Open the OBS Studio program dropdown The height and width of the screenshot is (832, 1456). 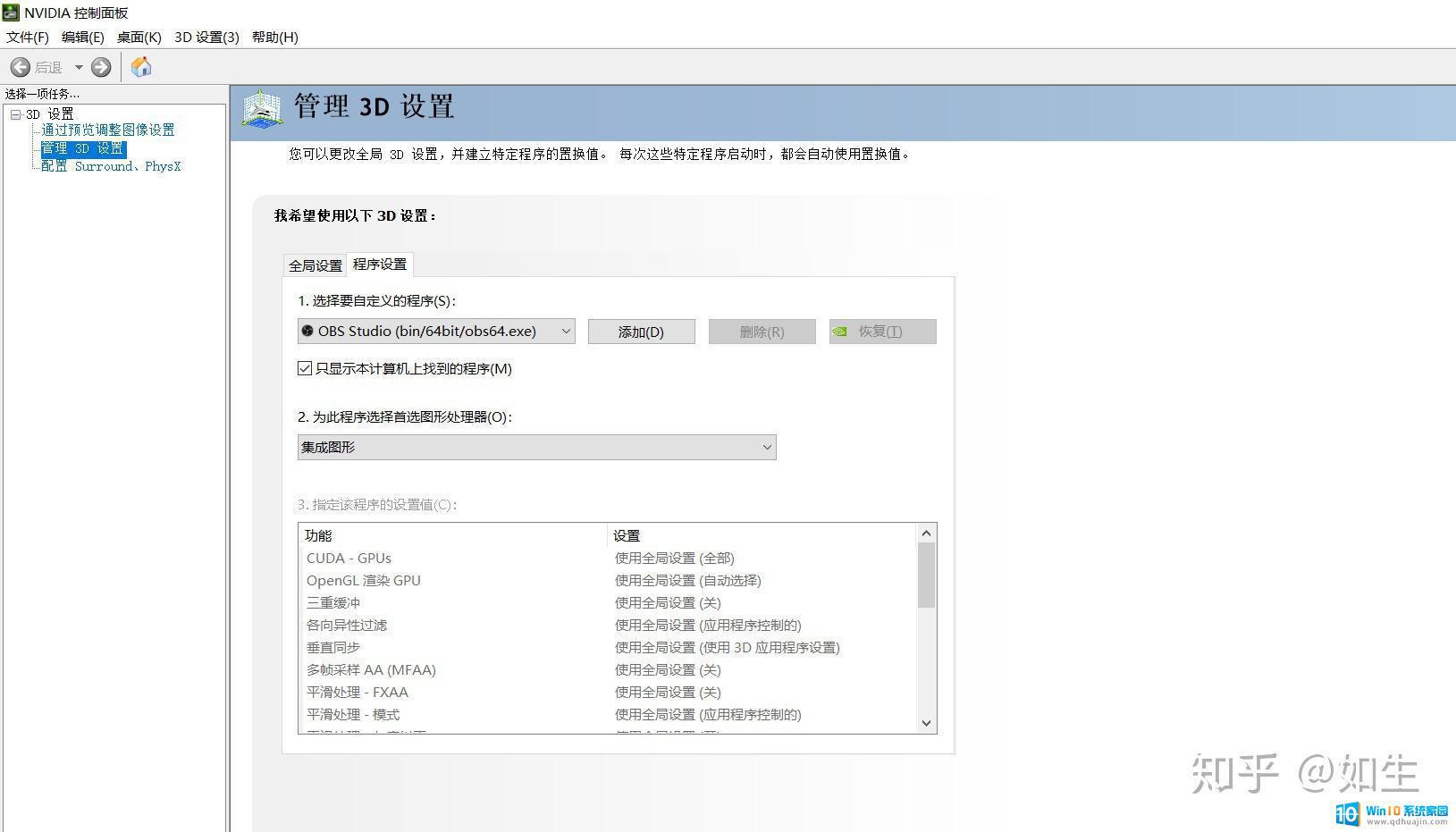[436, 331]
